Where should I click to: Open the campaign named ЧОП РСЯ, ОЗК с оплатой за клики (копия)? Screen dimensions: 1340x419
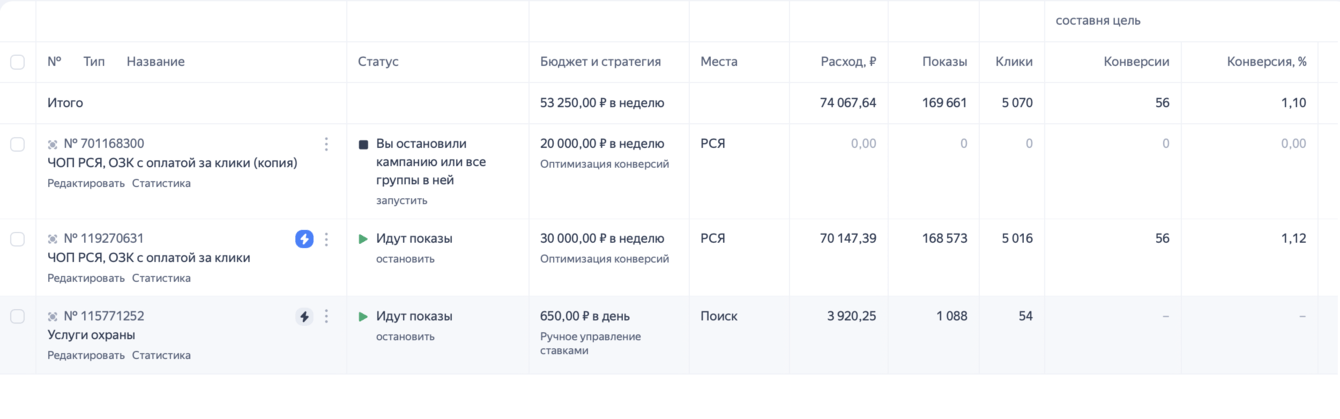172,163
